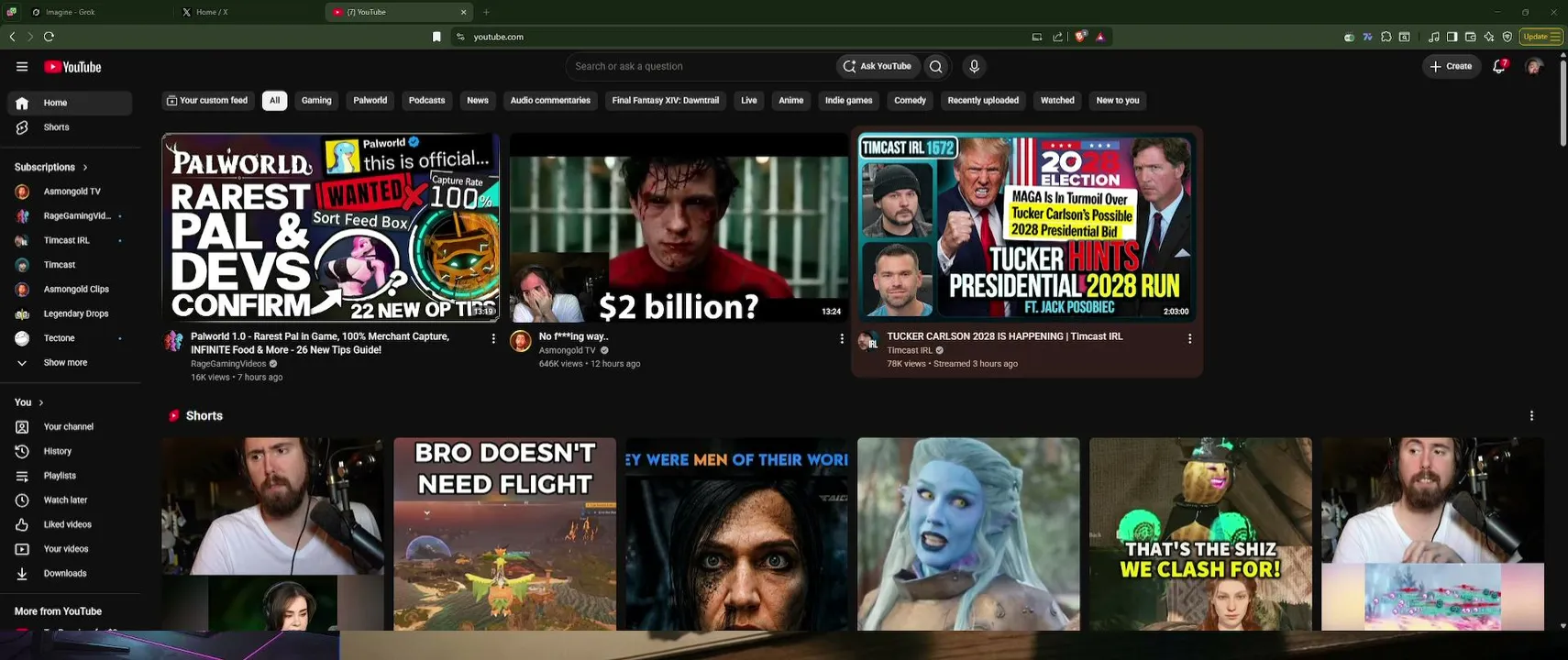The image size is (1568, 660).
Task: Toggle the browser sidebar panel
Action: coord(1452,37)
